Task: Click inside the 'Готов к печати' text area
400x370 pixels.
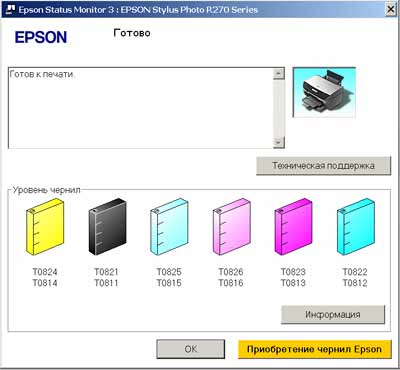Action: (140, 108)
